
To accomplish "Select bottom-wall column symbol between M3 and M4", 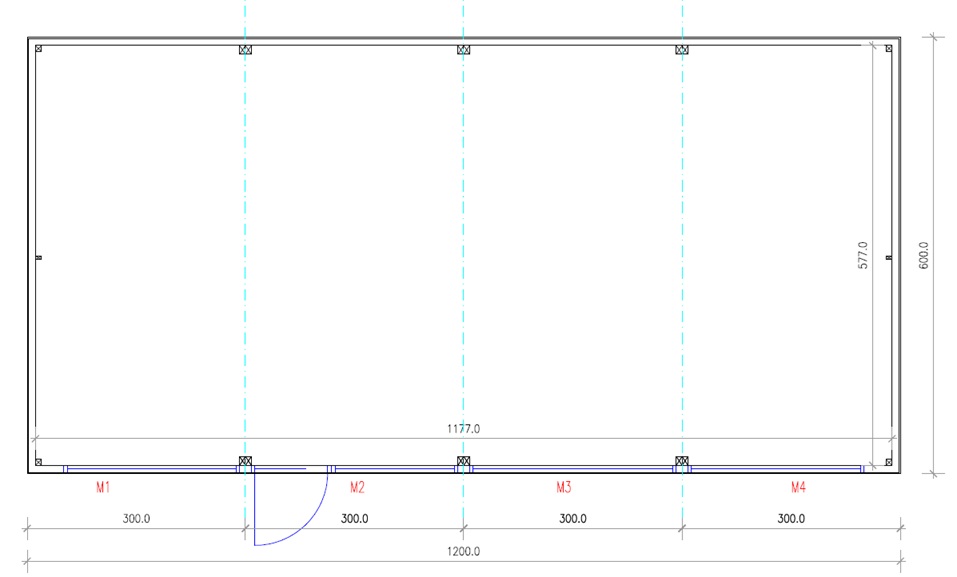I will click(682, 461).
